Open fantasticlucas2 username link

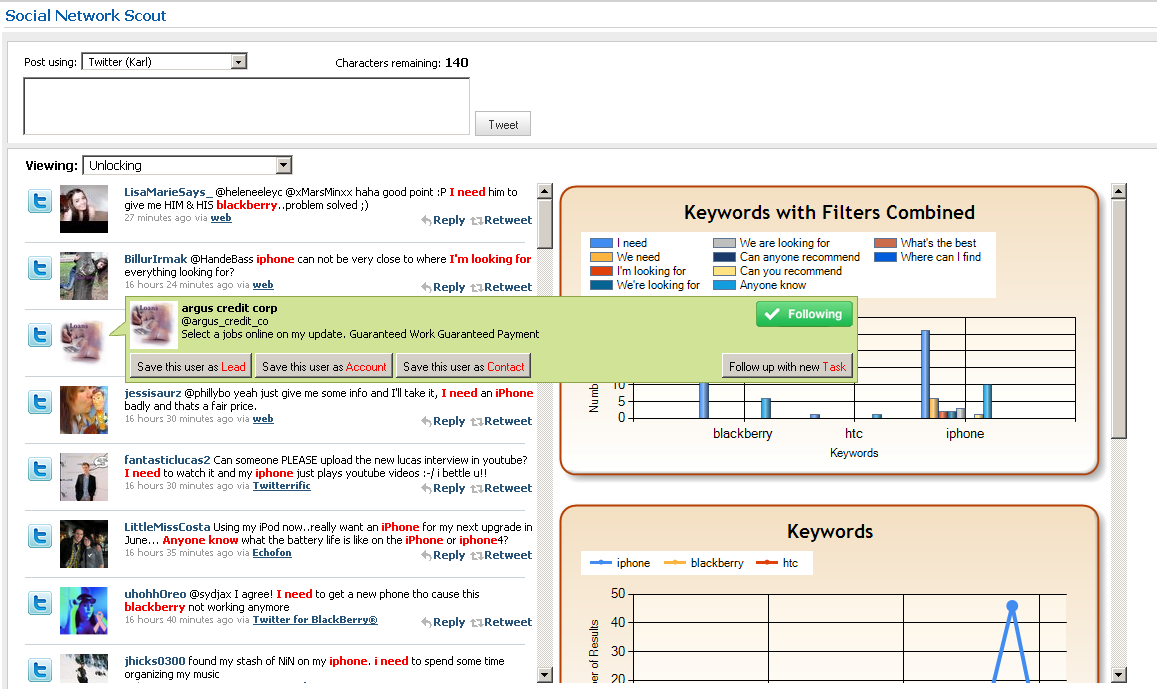click(x=167, y=460)
